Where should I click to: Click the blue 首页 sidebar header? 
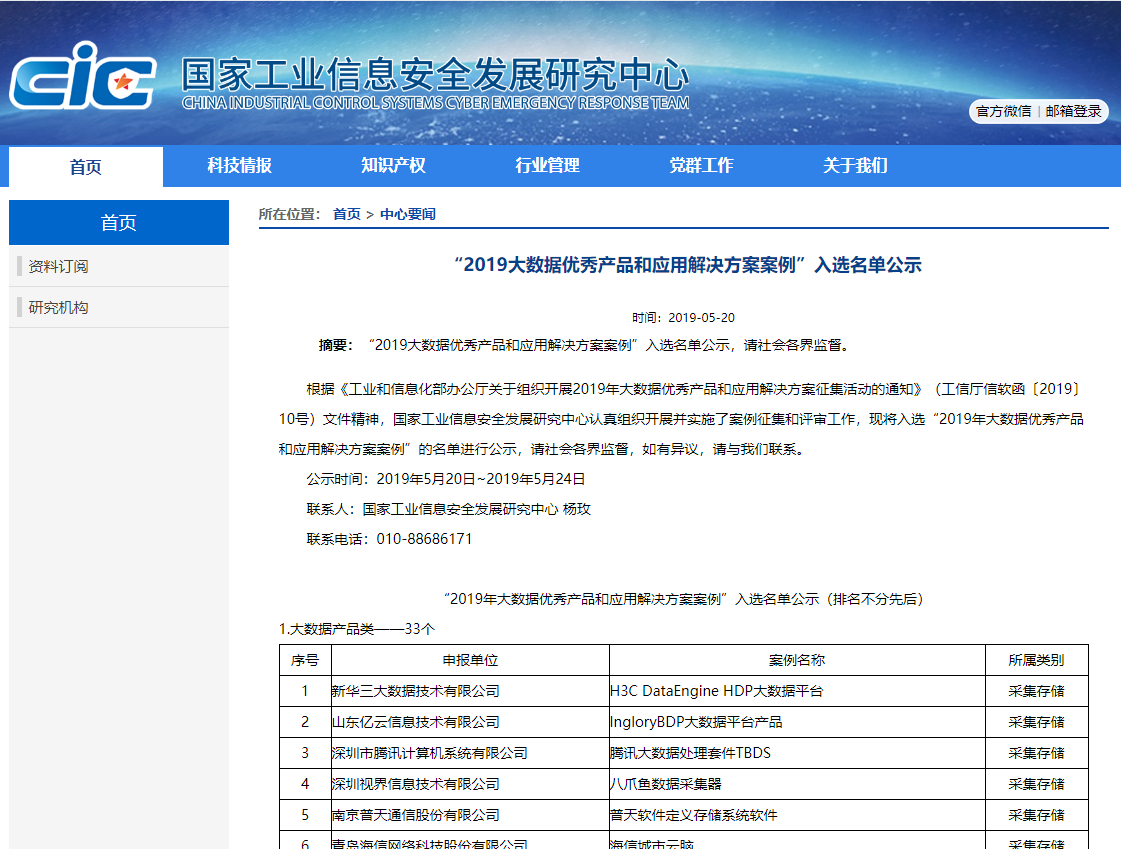[118, 222]
